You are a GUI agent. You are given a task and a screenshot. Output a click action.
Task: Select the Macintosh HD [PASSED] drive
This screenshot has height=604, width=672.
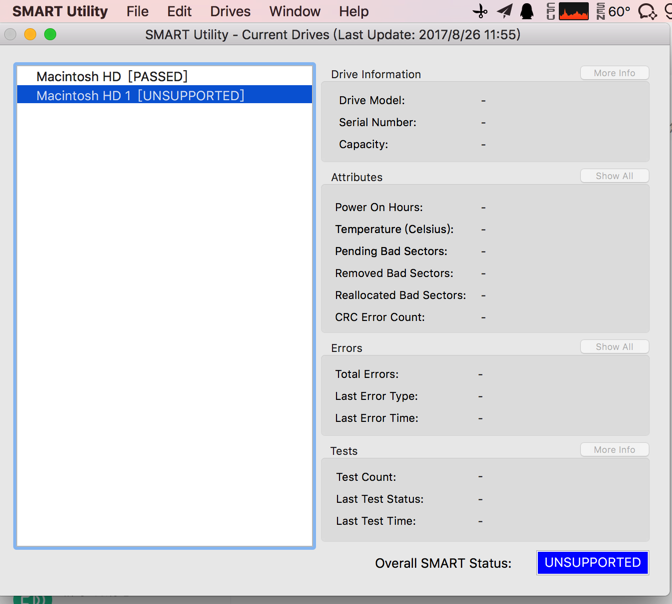click(165, 76)
